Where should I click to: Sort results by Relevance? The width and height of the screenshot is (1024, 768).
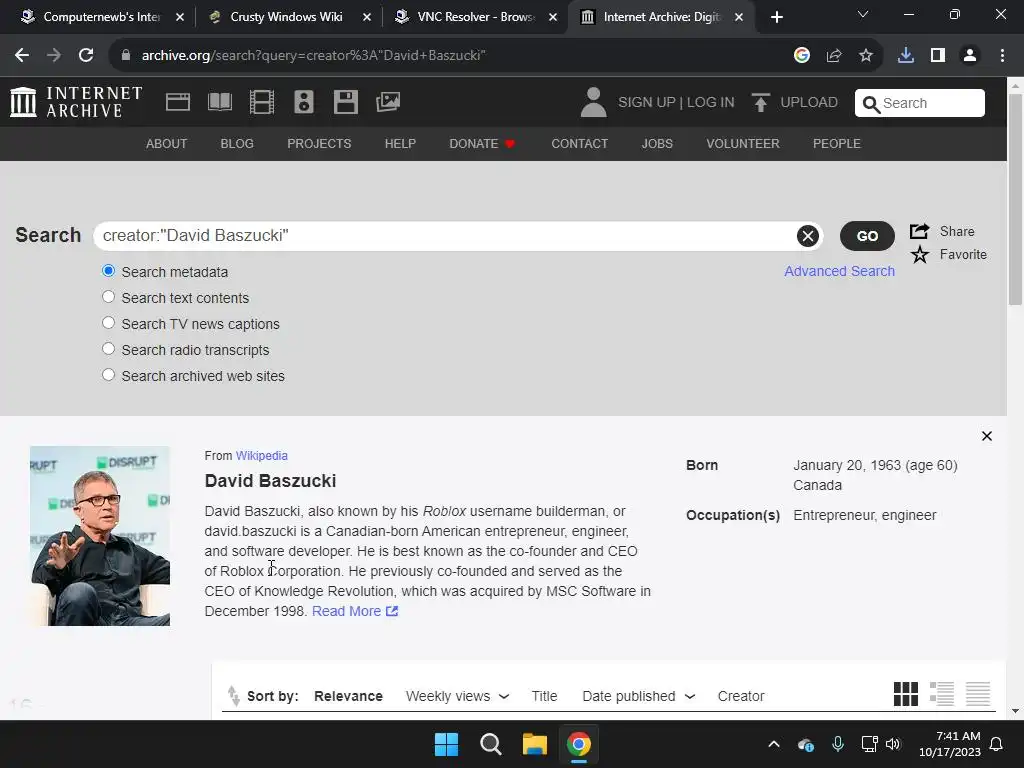pos(348,696)
